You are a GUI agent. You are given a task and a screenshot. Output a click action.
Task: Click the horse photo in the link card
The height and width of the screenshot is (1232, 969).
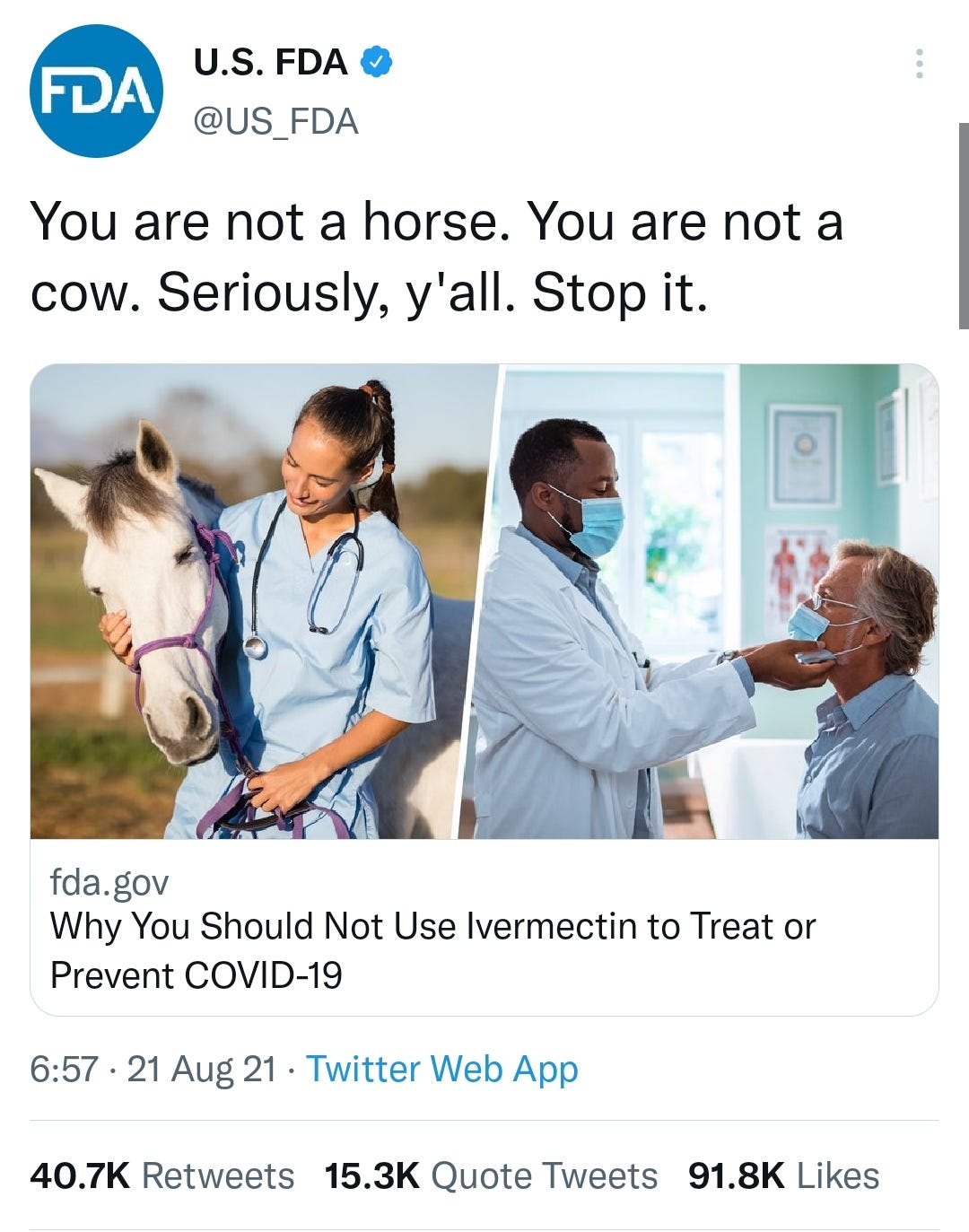[242, 601]
